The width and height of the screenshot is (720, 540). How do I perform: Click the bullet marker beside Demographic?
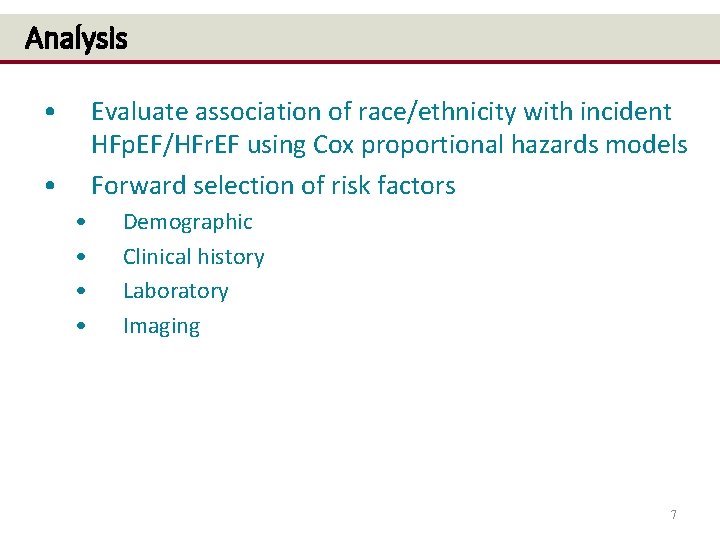click(x=81, y=222)
